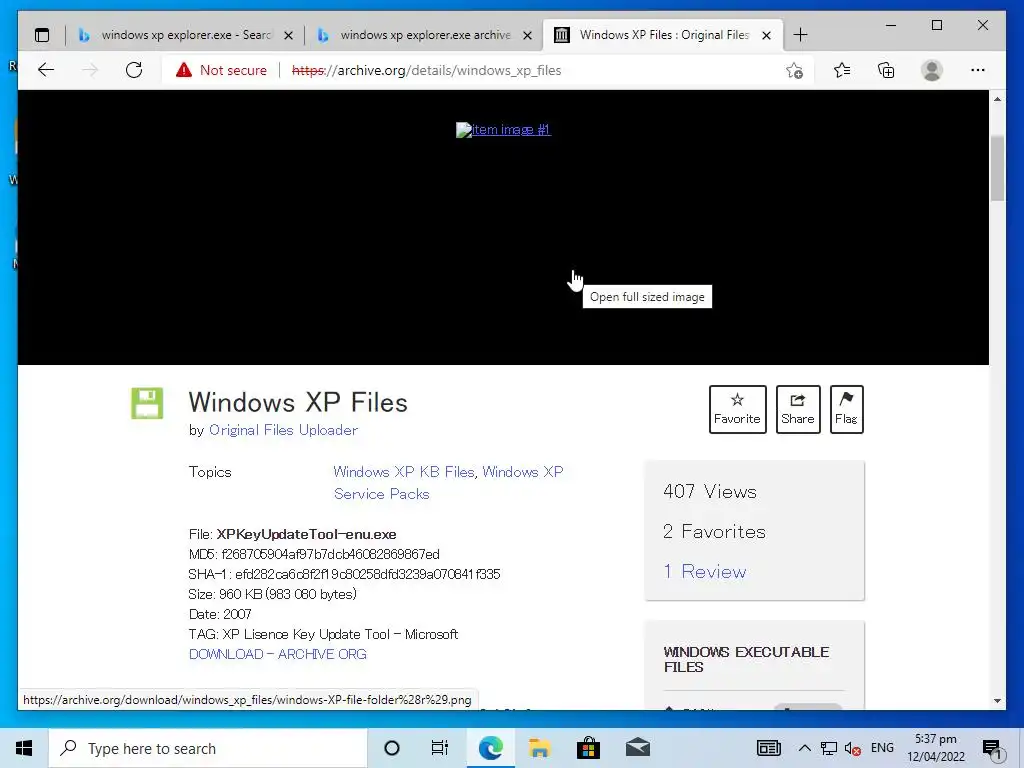
Task: Open the Mail app from the taskbar
Action: click(x=637, y=748)
